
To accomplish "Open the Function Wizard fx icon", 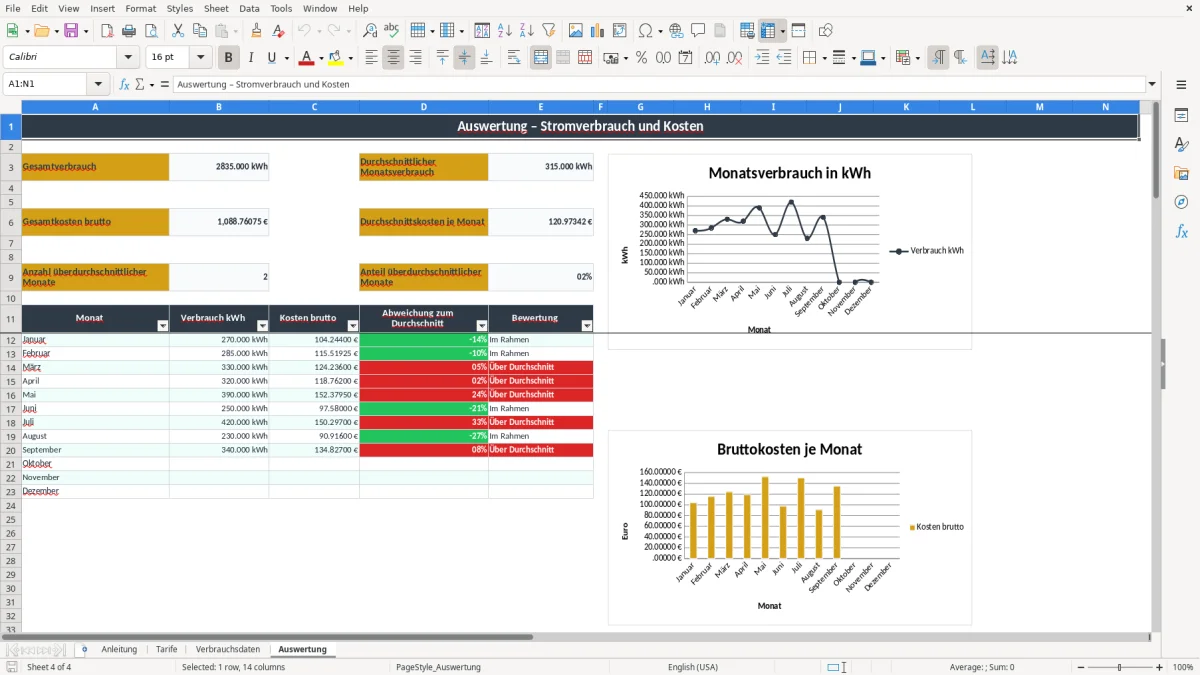I will click(x=125, y=84).
